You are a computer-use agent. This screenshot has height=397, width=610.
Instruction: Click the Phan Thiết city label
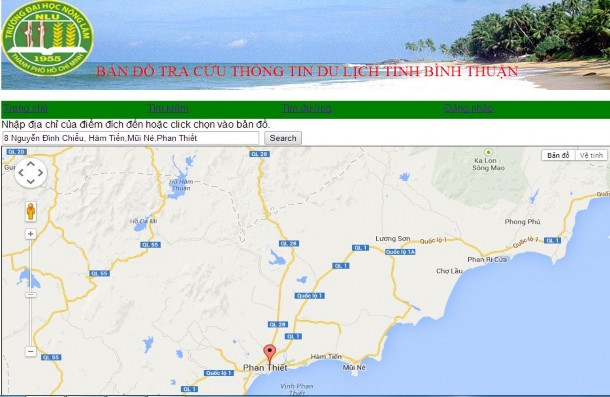[265, 368]
